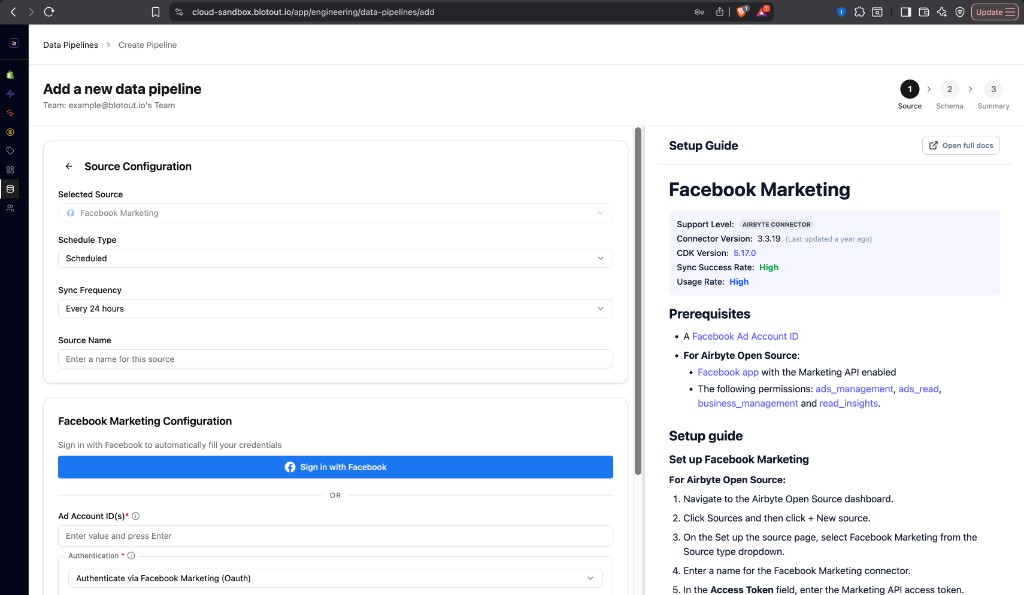Open the read_insights permission link
Screen dimensions: 1024x595
coord(848,404)
